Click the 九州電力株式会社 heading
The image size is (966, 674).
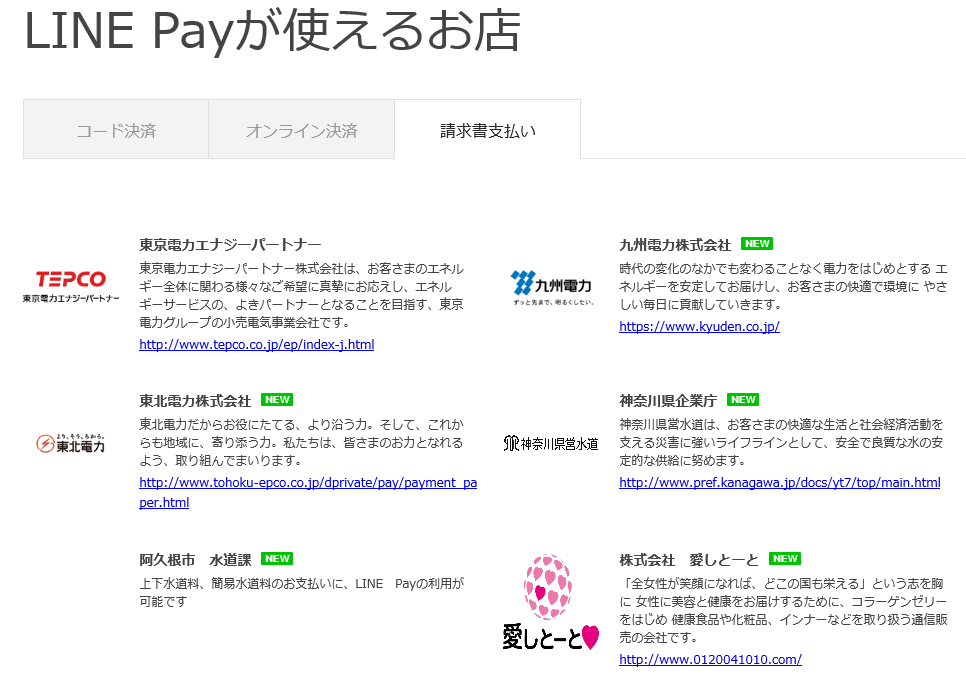pyautogui.click(x=675, y=245)
